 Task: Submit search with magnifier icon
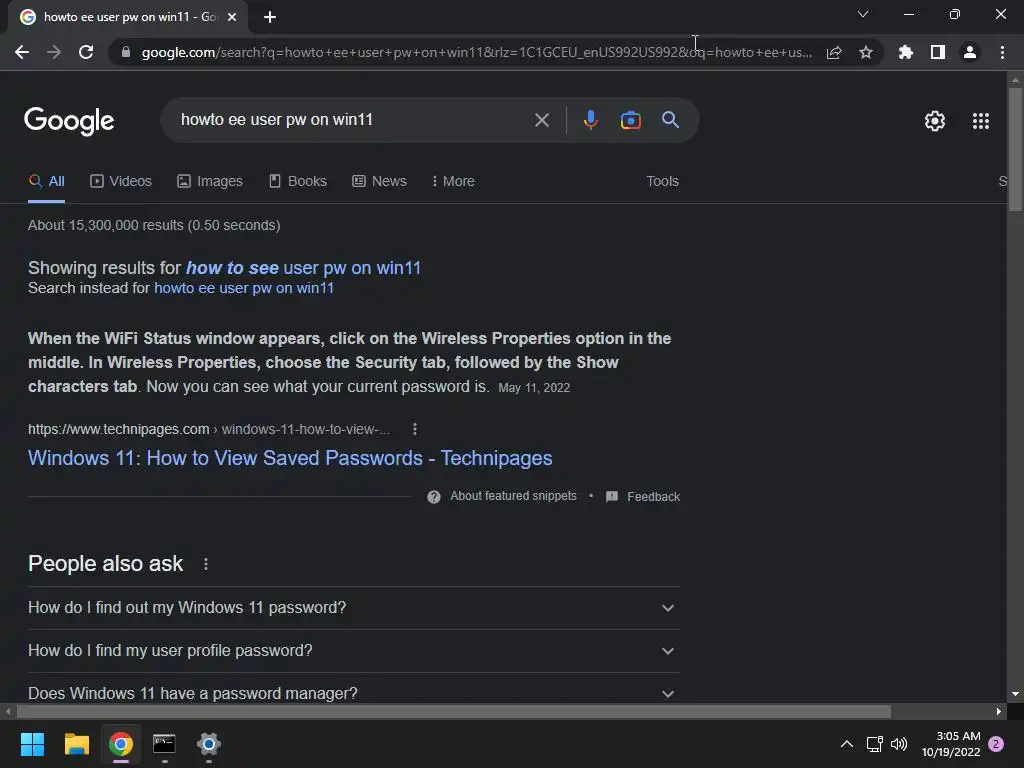670,120
